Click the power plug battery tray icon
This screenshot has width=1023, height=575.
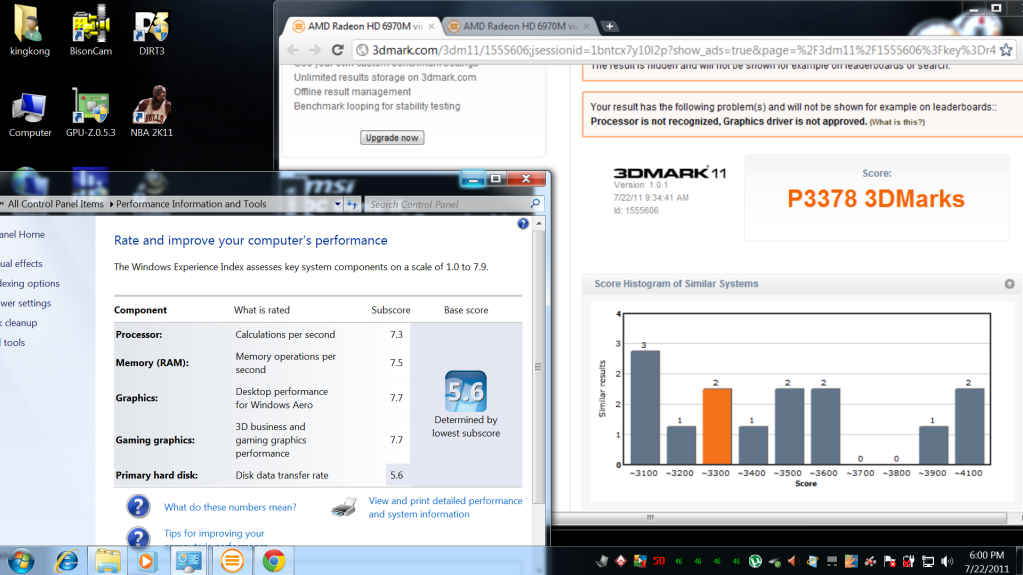point(908,561)
